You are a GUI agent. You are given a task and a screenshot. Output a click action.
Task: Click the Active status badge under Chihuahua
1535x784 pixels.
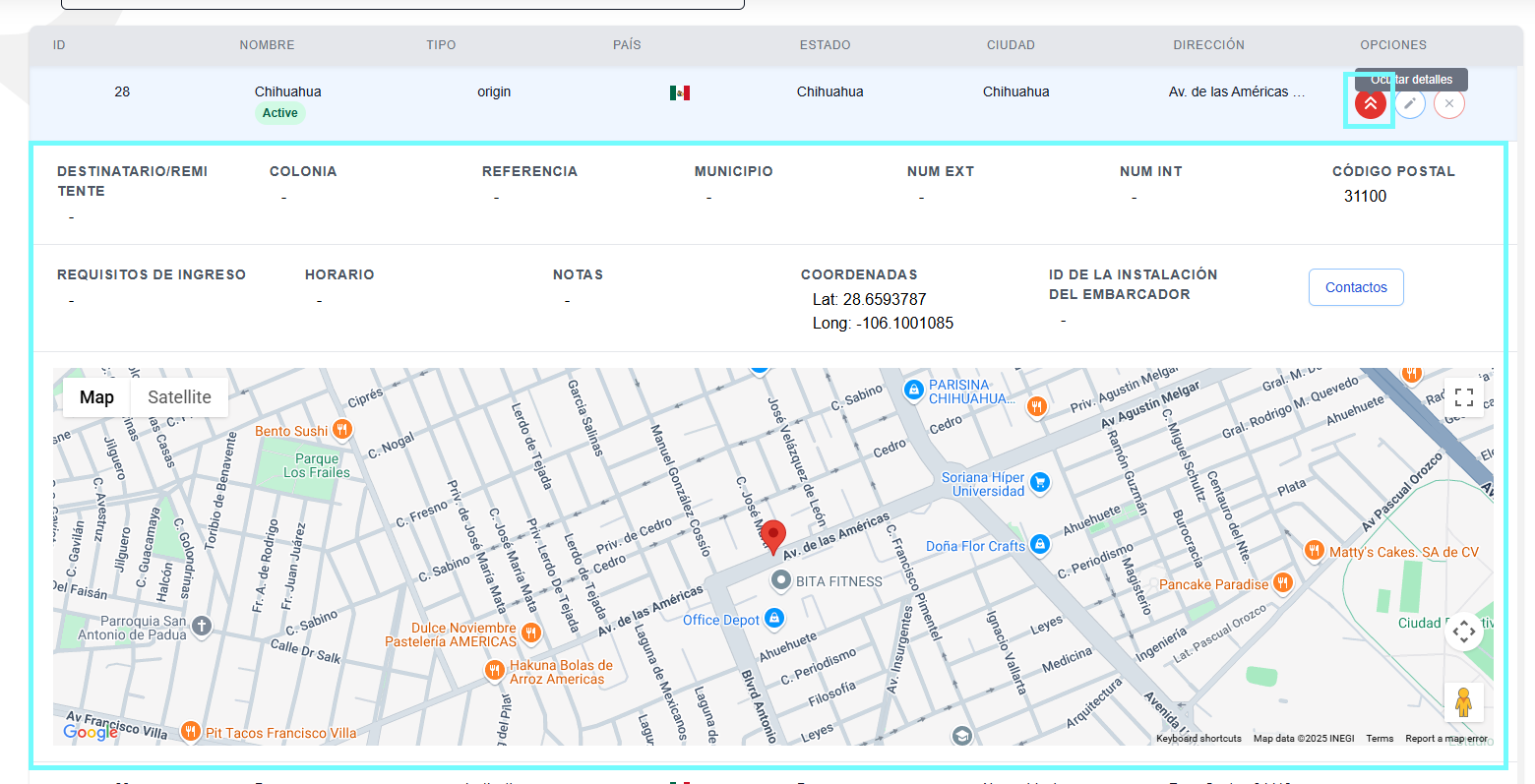click(x=279, y=112)
